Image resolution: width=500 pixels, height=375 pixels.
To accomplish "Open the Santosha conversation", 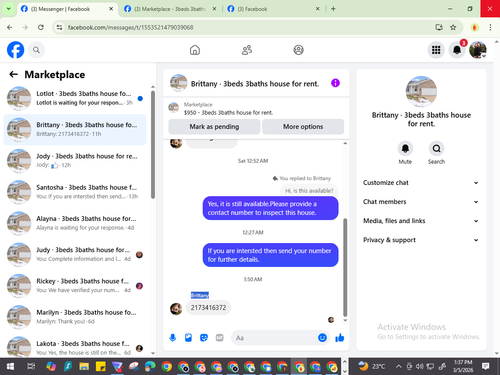I will 75,192.
